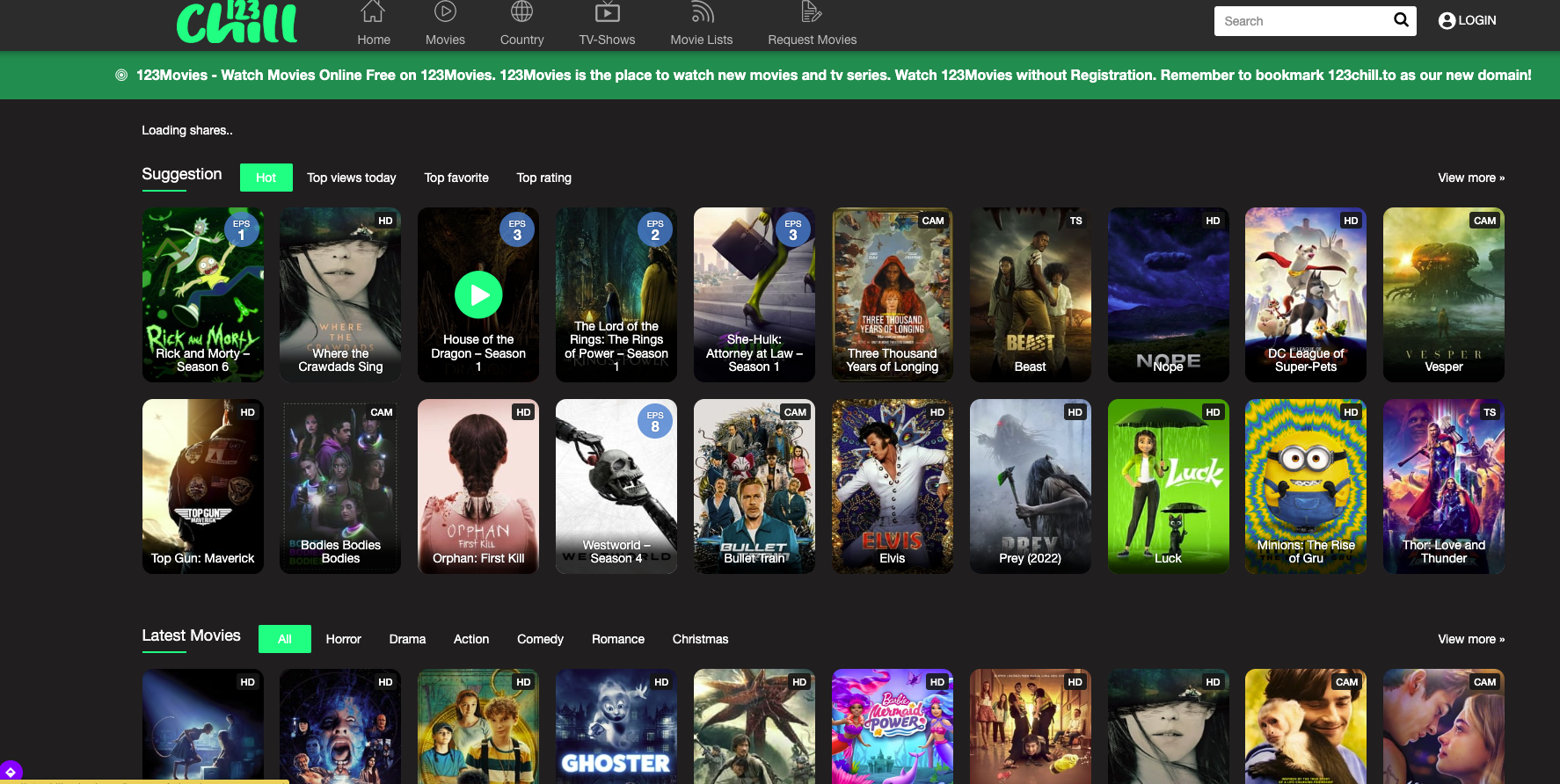Click the Suggestion section heading
Viewport: 1560px width, 784px height.
coord(182,174)
